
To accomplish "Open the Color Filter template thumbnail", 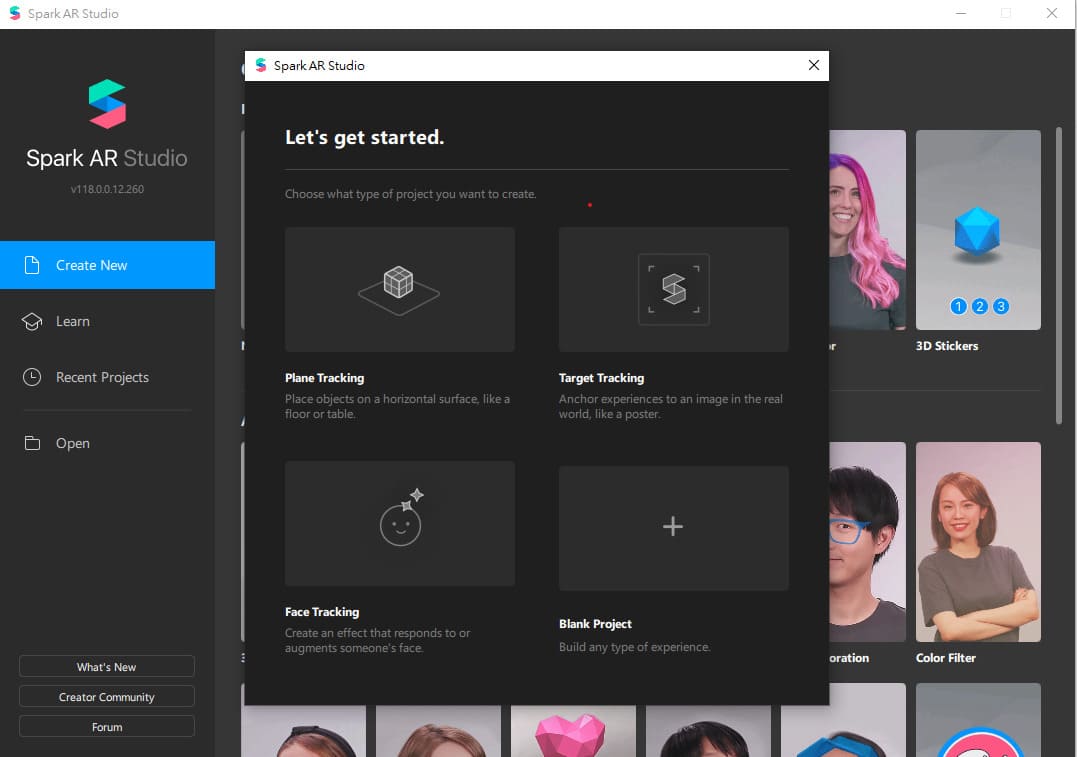I will pos(978,542).
